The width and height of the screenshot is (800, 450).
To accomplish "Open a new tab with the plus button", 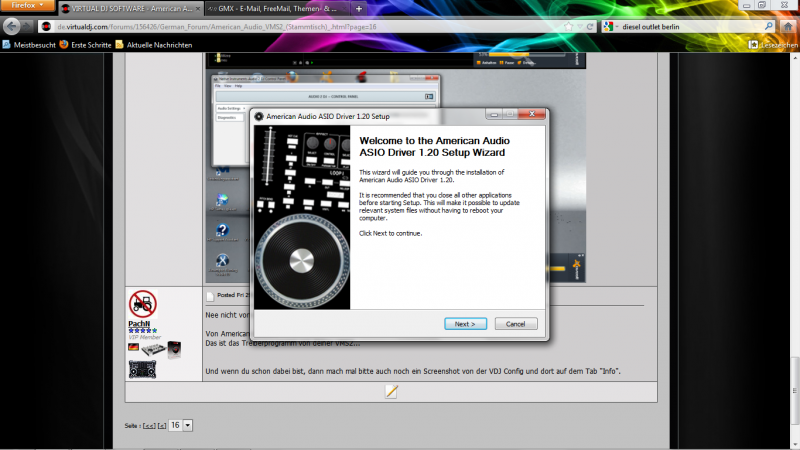I will pos(359,9).
